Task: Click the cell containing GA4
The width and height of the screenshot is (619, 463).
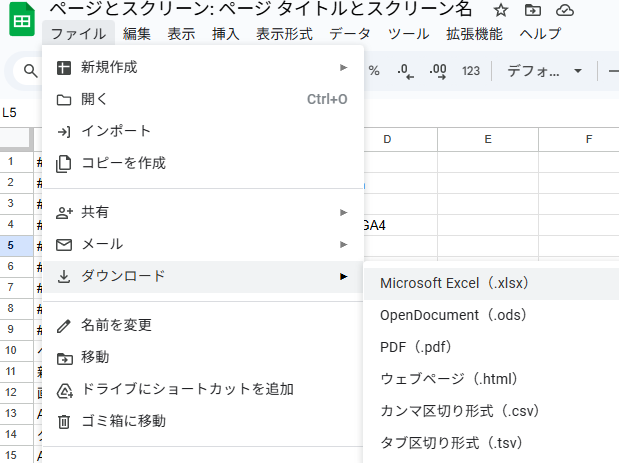Action: pos(400,225)
